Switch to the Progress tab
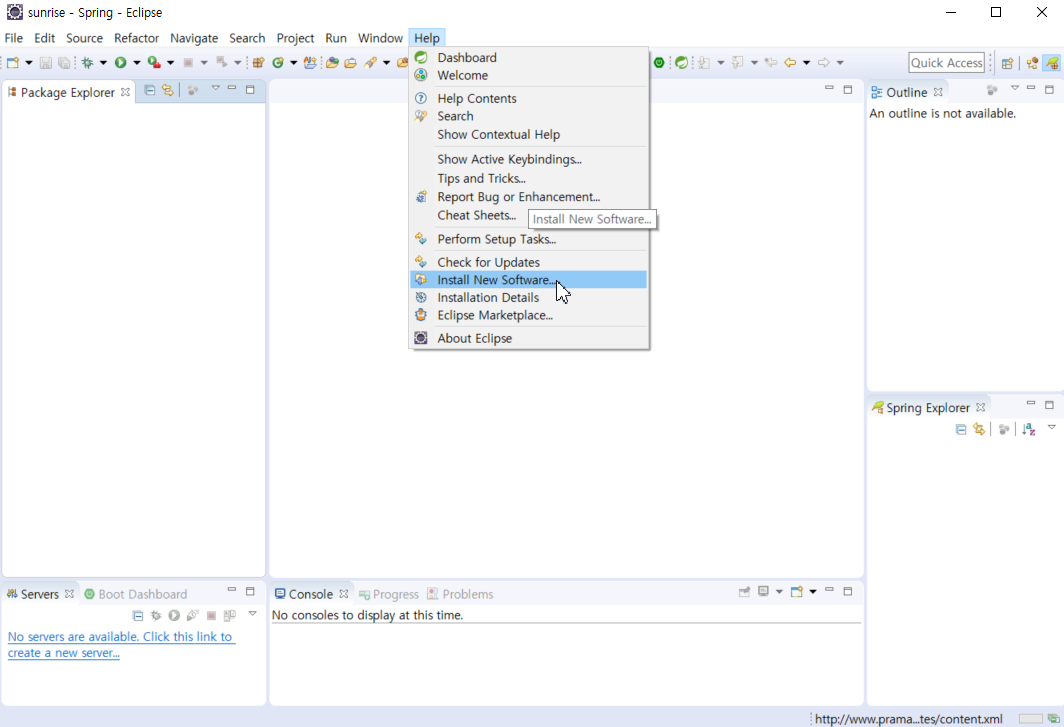 click(x=389, y=594)
